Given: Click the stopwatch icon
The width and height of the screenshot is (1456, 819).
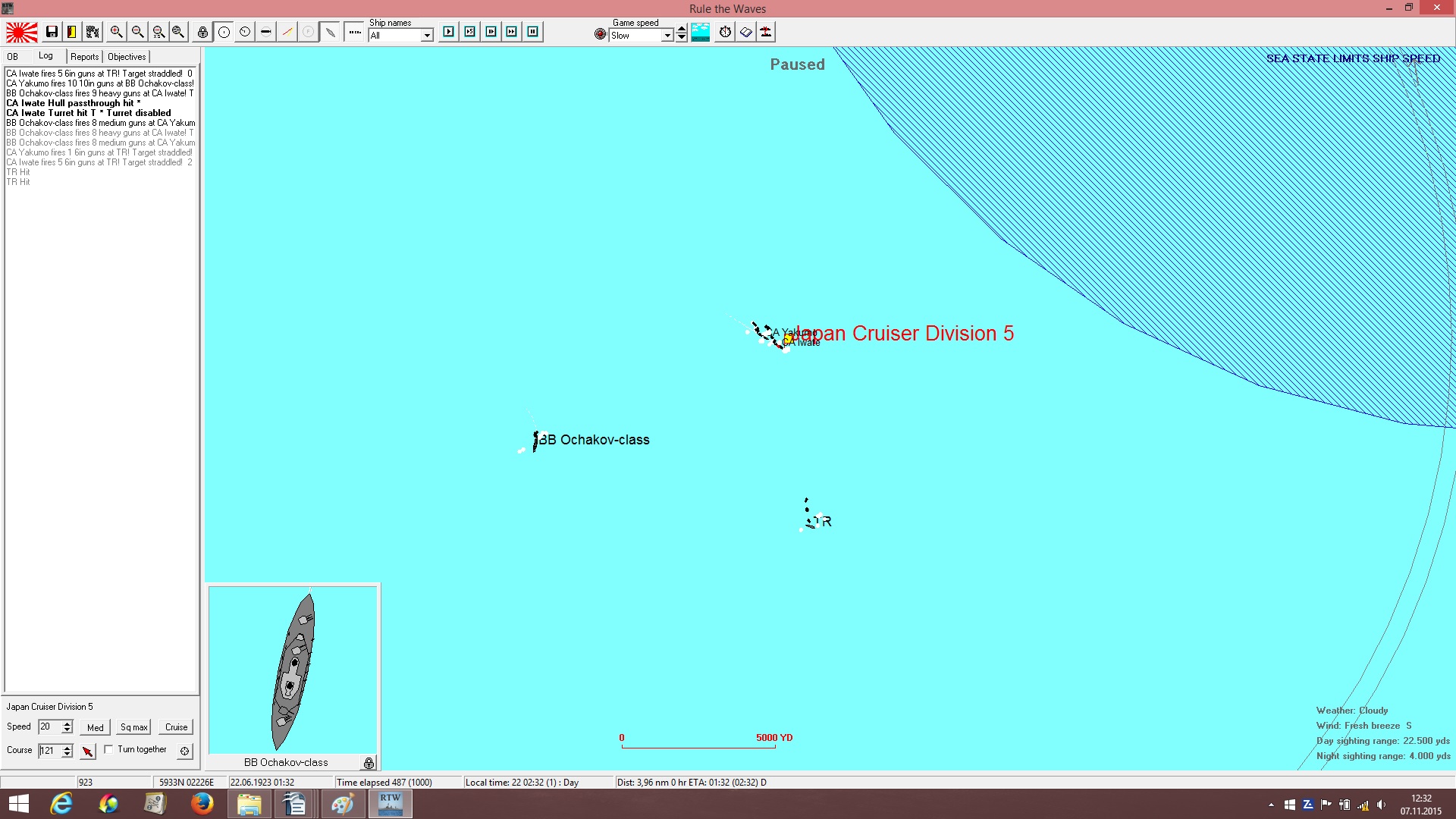Looking at the screenshot, I should tap(726, 32).
